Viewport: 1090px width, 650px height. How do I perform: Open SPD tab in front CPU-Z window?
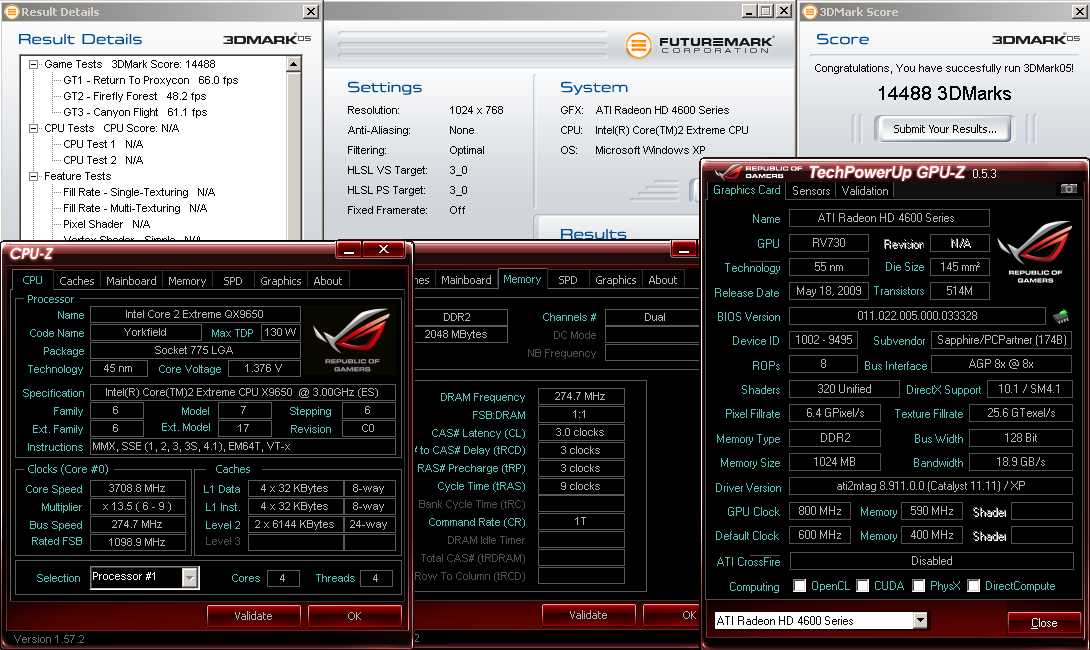pyautogui.click(x=233, y=281)
